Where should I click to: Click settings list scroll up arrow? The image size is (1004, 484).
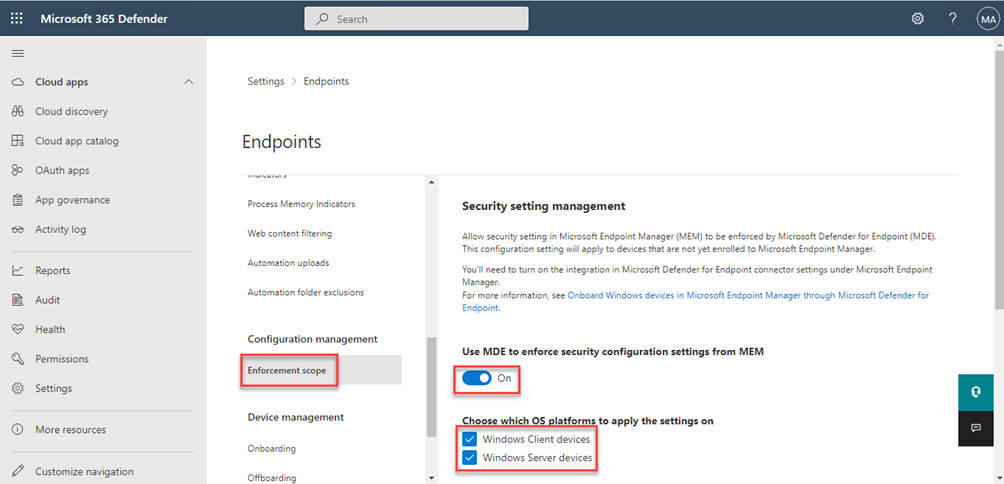pos(431,183)
